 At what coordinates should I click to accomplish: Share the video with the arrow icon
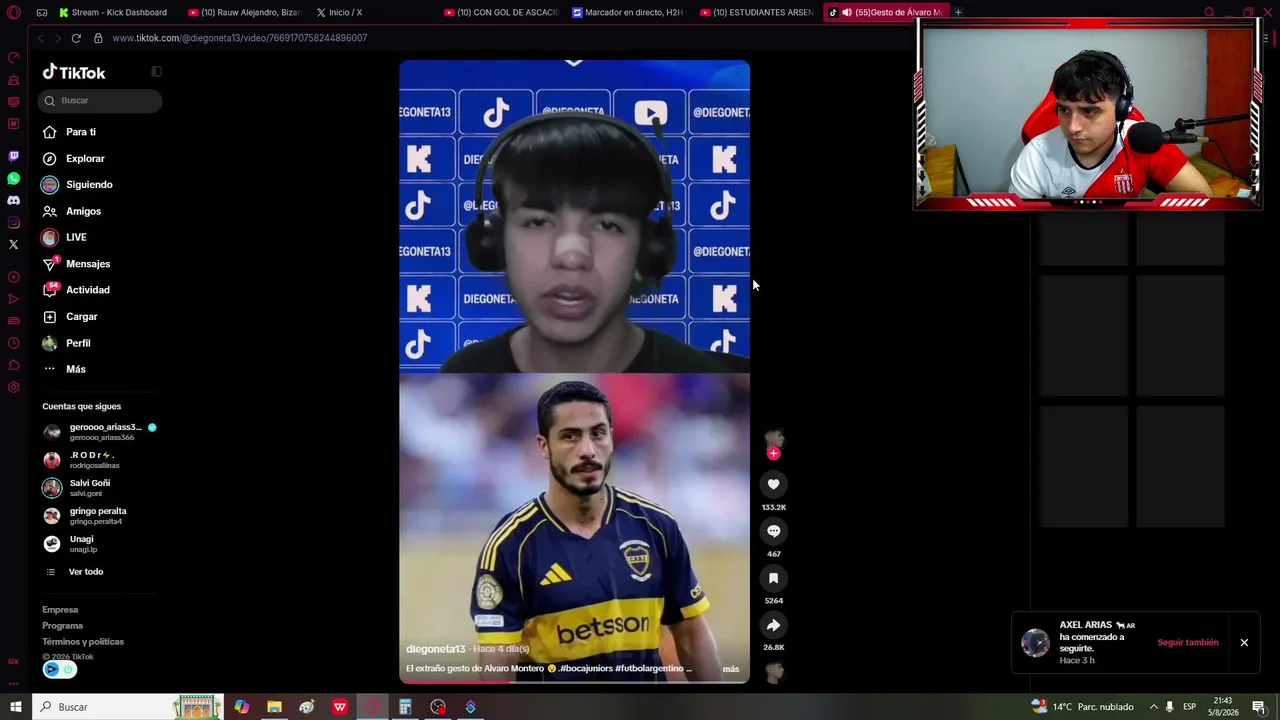click(773, 625)
